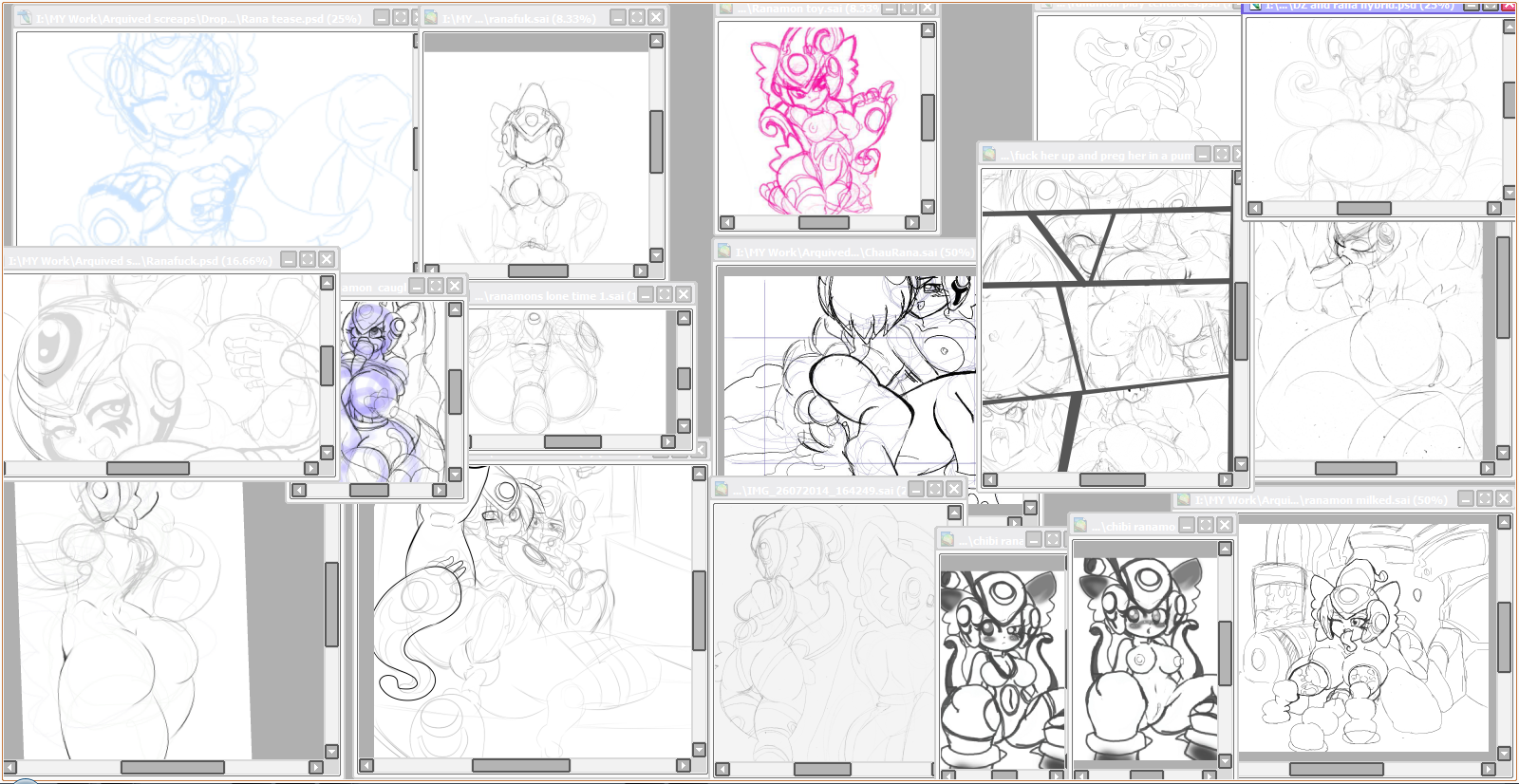The image size is (1519, 784).
Task: Maximize the 16.66% .psd window
Action: (x=308, y=259)
